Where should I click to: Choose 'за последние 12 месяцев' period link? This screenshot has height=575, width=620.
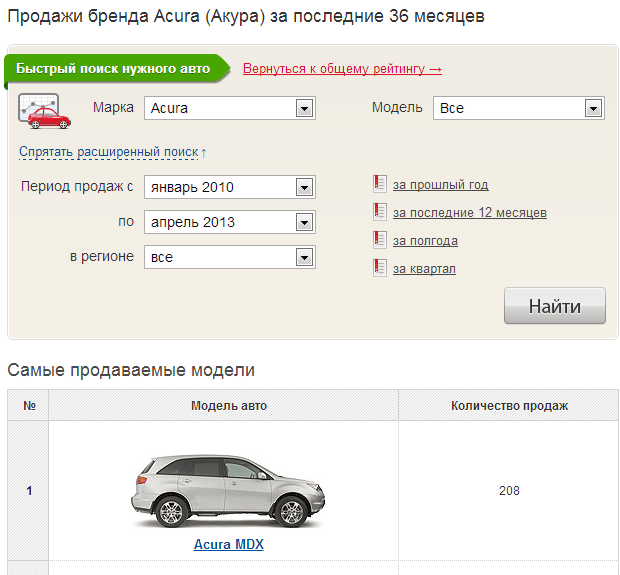[469, 213]
